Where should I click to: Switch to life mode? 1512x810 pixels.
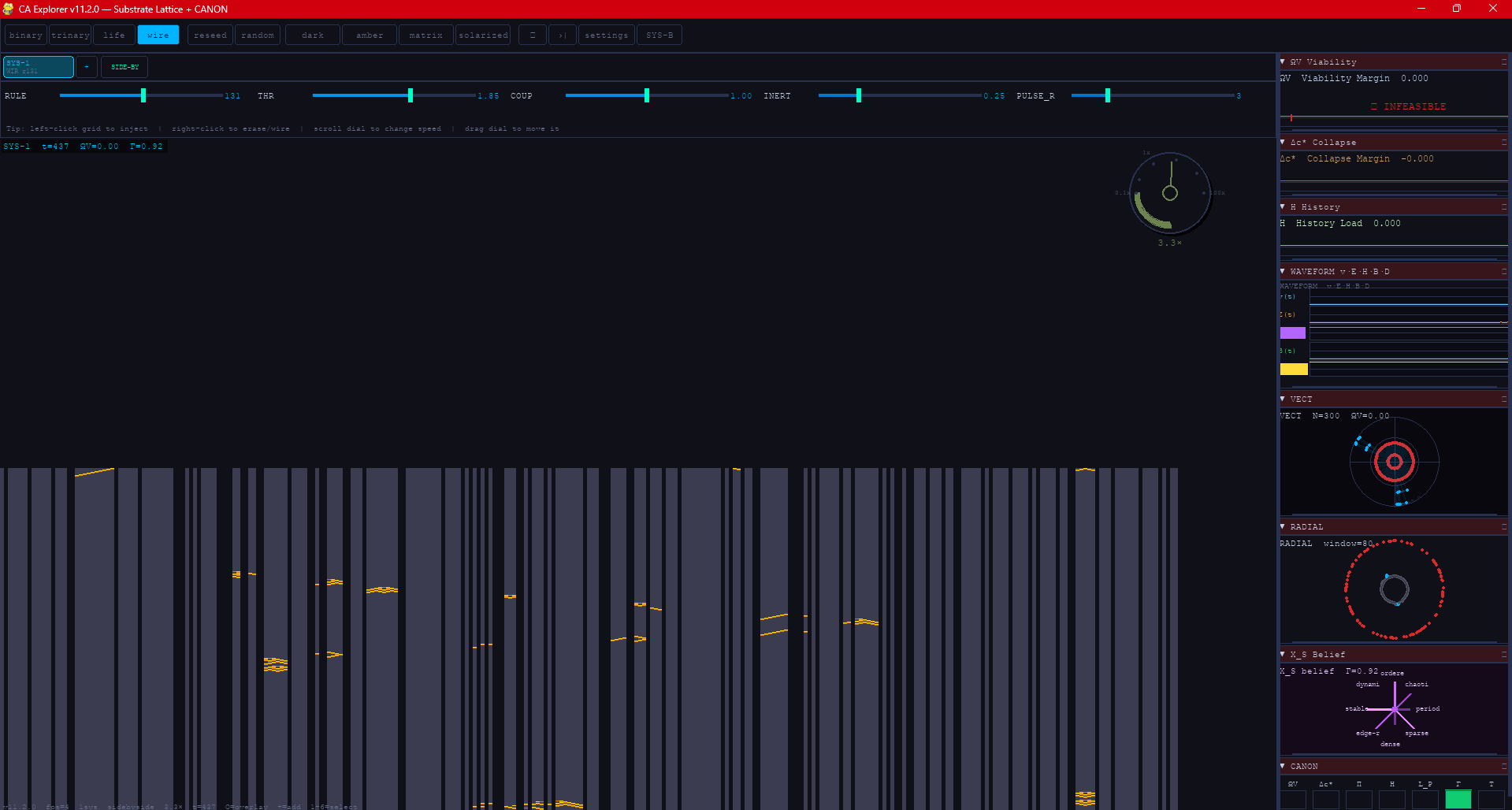pos(114,35)
